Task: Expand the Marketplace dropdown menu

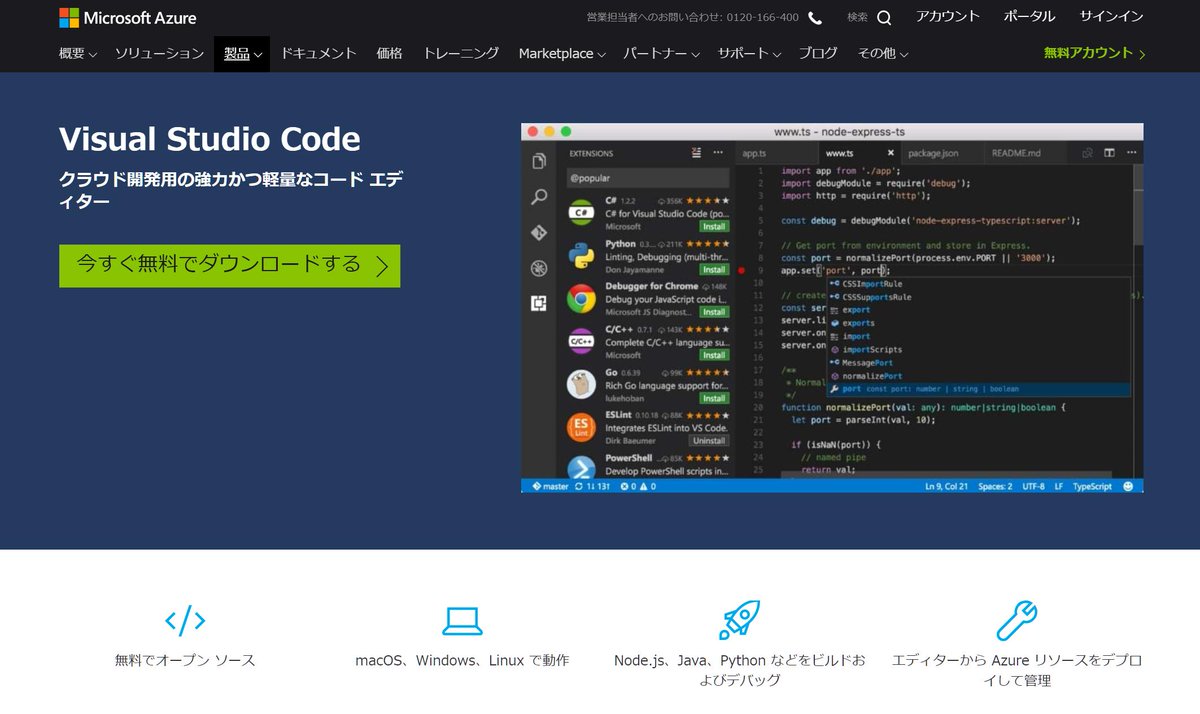Action: pyautogui.click(x=562, y=54)
